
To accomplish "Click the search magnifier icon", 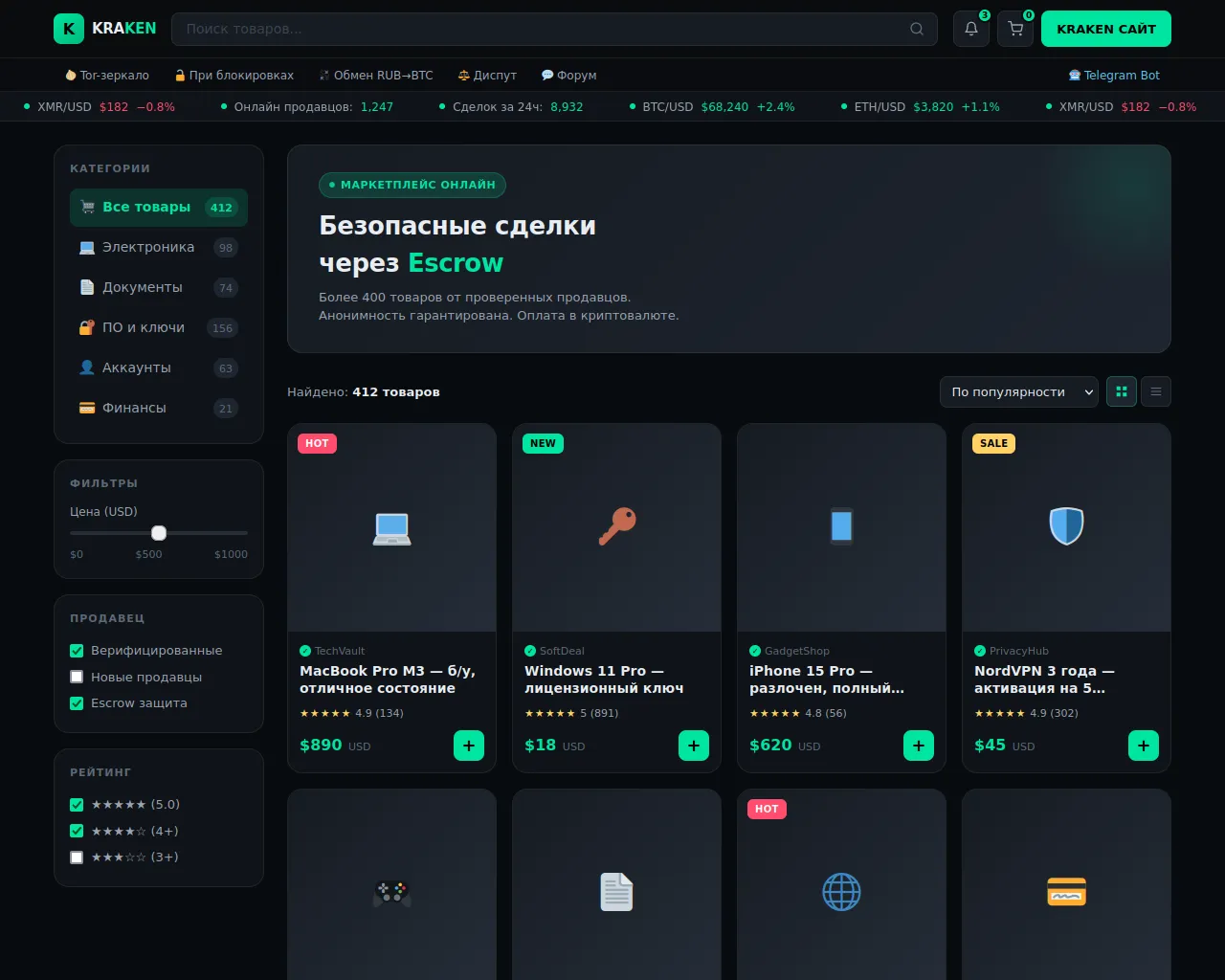I will pyautogui.click(x=917, y=29).
